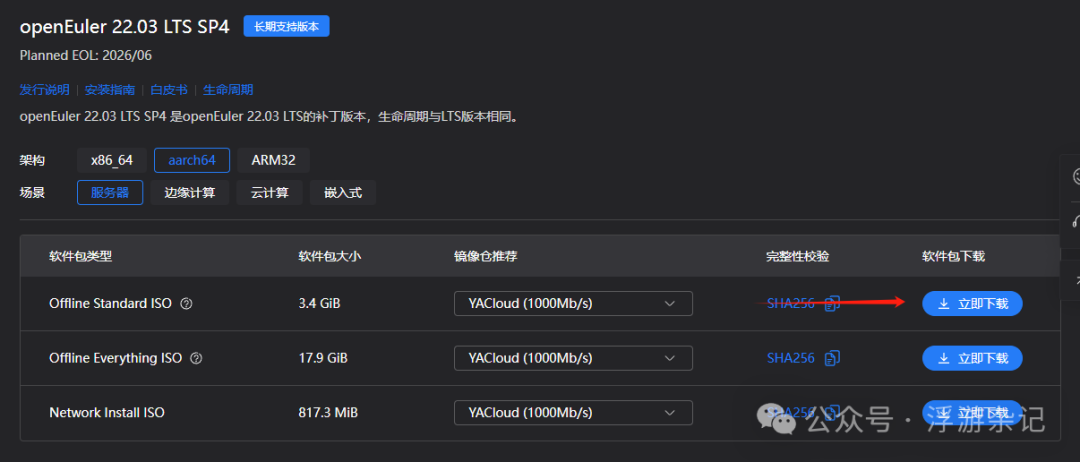Switch to the 边缘计算 scenario tab

[190, 192]
